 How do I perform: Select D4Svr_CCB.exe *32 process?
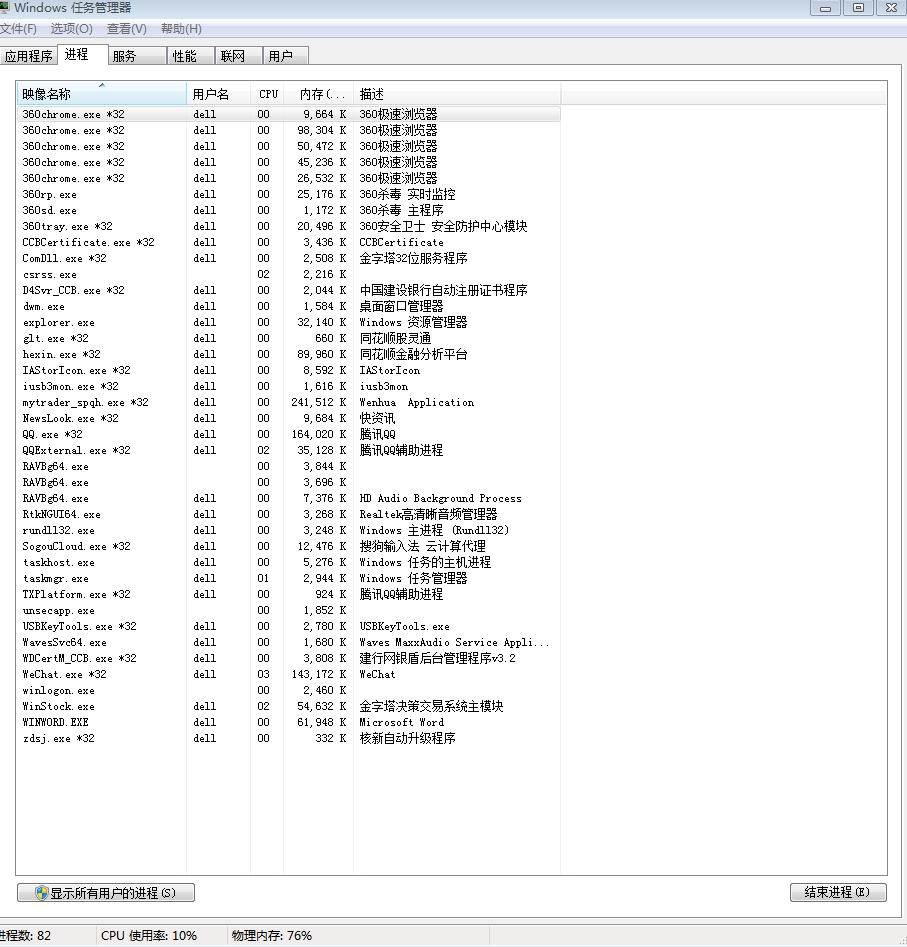pos(289,291)
